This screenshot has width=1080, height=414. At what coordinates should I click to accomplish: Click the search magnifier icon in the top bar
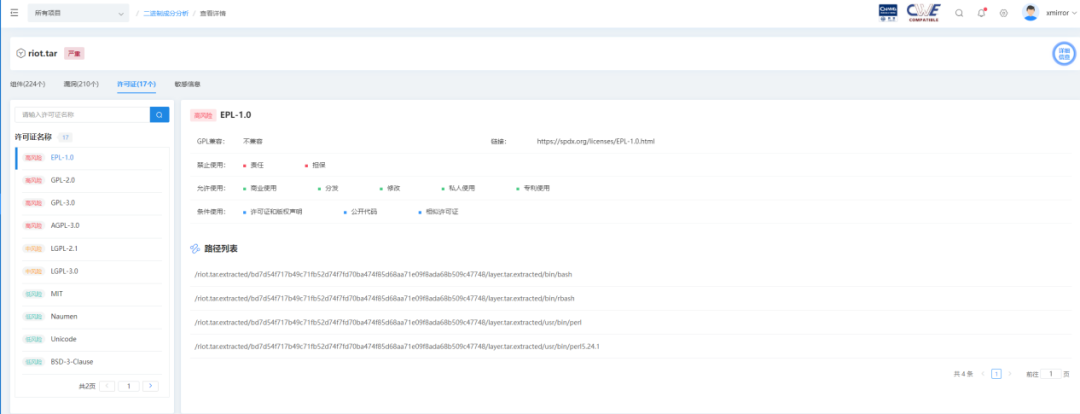[959, 12]
